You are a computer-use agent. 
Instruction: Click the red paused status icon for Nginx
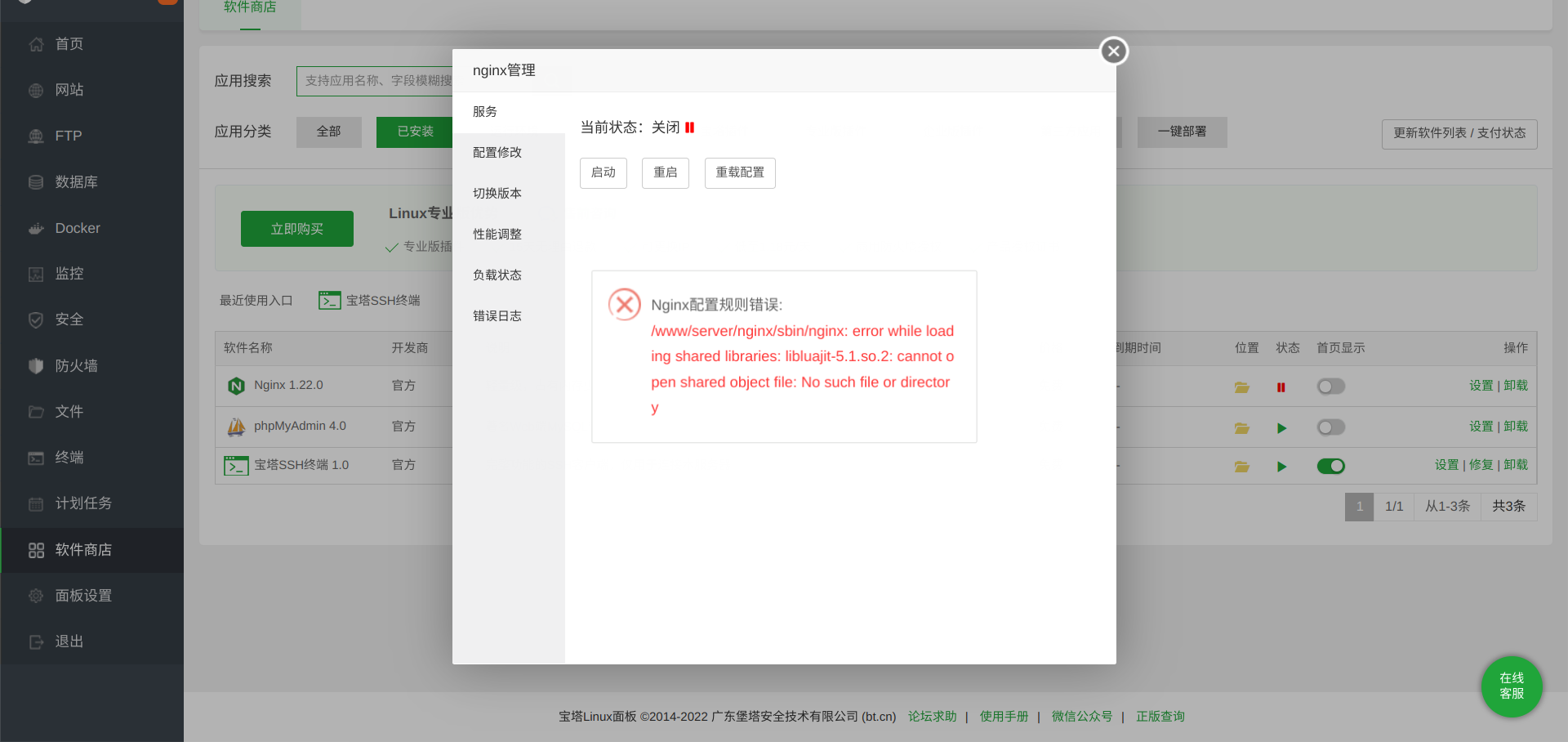click(x=1281, y=387)
